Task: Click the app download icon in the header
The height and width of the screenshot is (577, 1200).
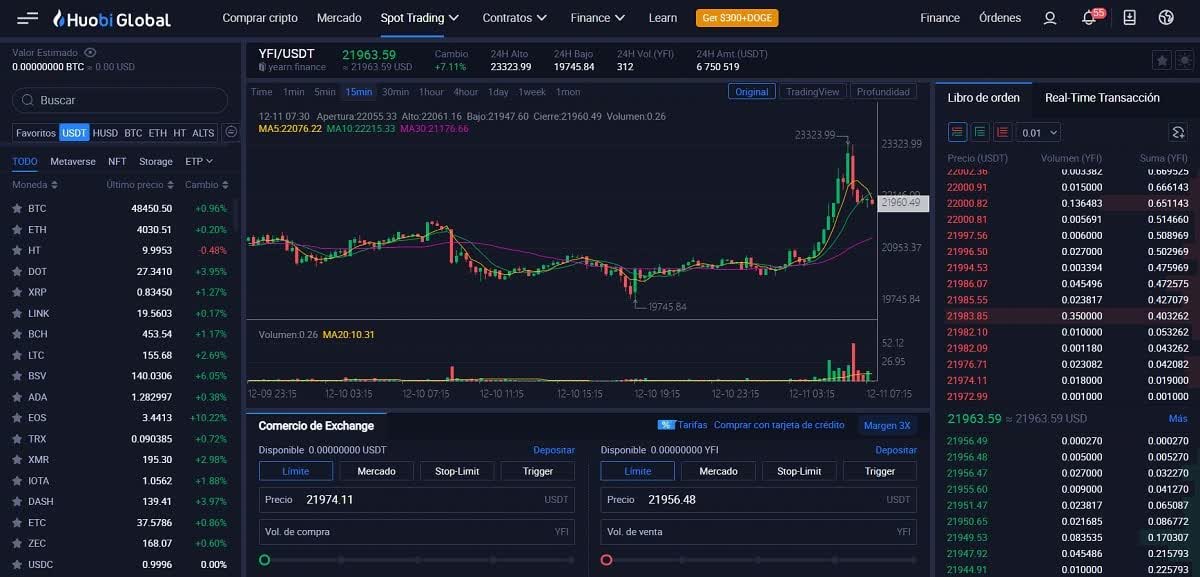Action: click(x=1130, y=18)
